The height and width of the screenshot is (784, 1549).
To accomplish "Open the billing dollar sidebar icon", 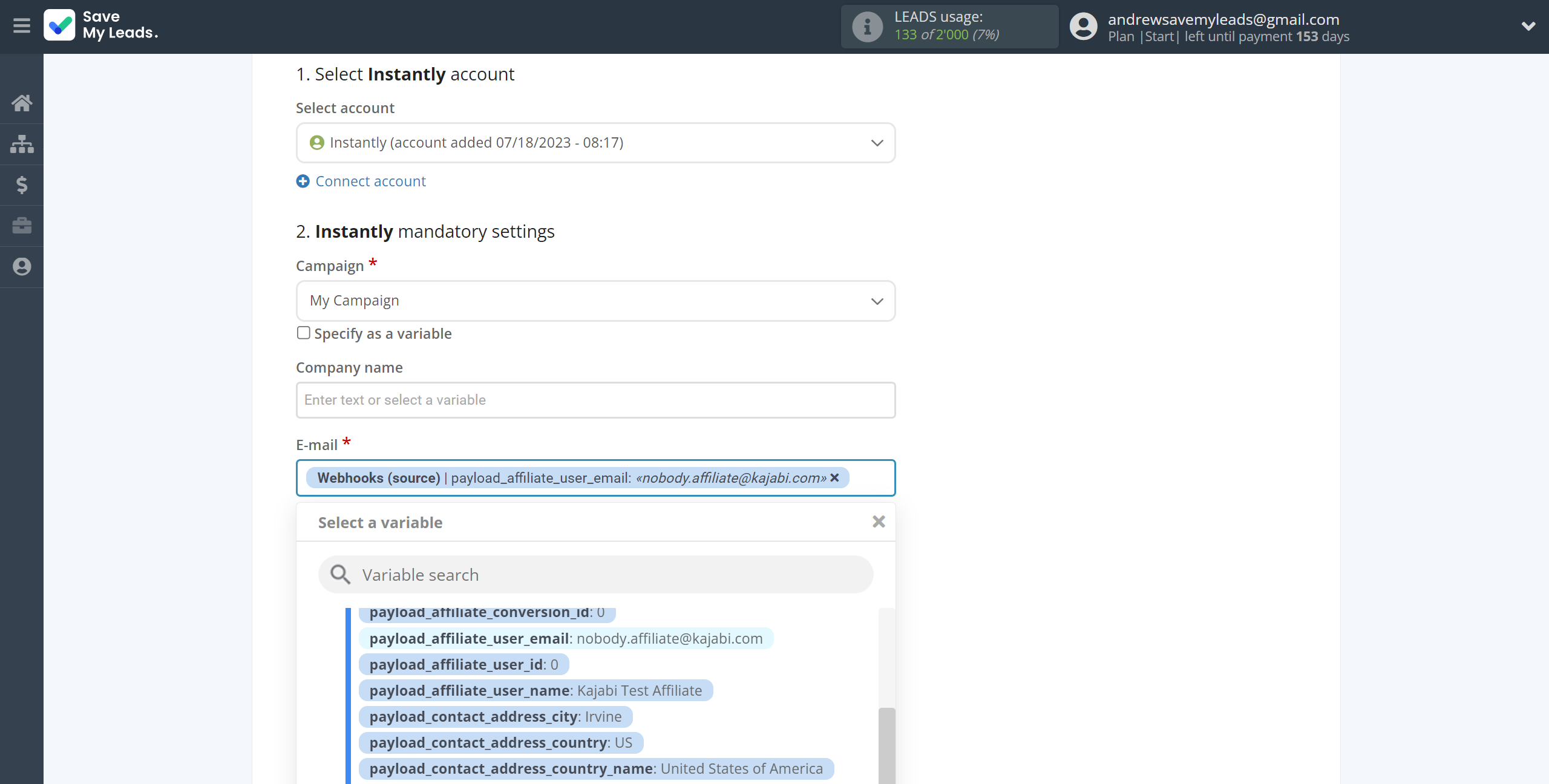I will [22, 185].
